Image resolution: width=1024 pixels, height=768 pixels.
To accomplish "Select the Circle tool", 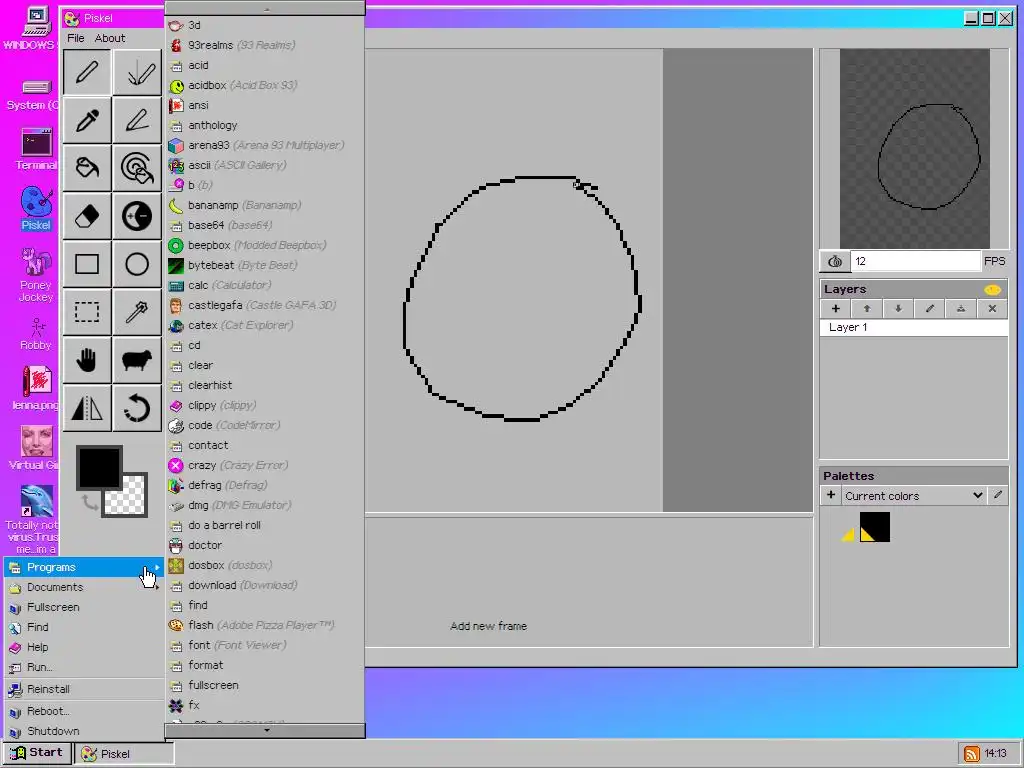I will point(137,264).
